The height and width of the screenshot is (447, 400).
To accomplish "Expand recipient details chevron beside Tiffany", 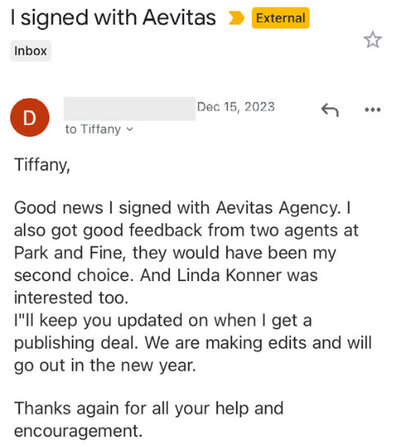I will coord(130,129).
